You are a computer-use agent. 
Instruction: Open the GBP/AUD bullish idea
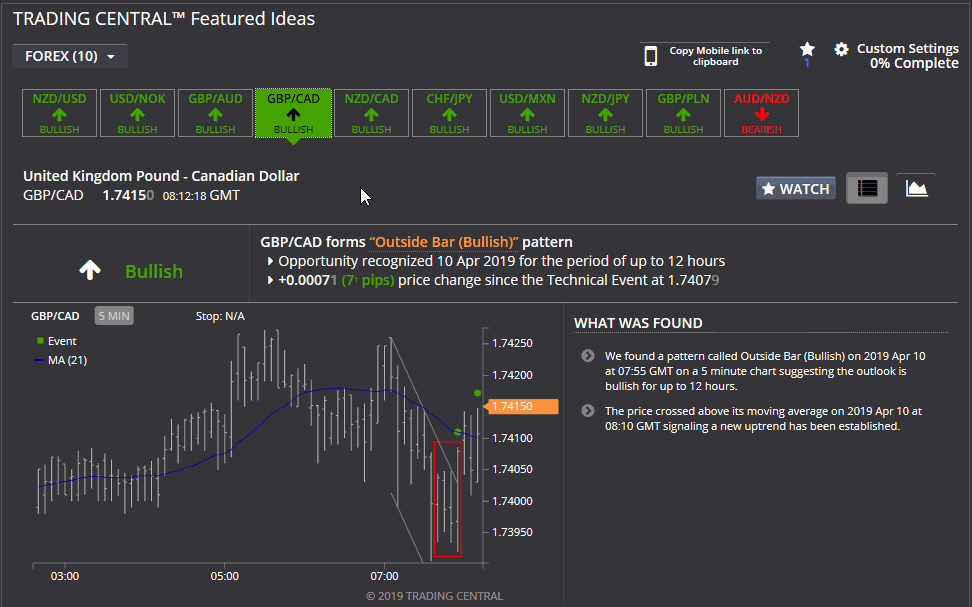[215, 113]
